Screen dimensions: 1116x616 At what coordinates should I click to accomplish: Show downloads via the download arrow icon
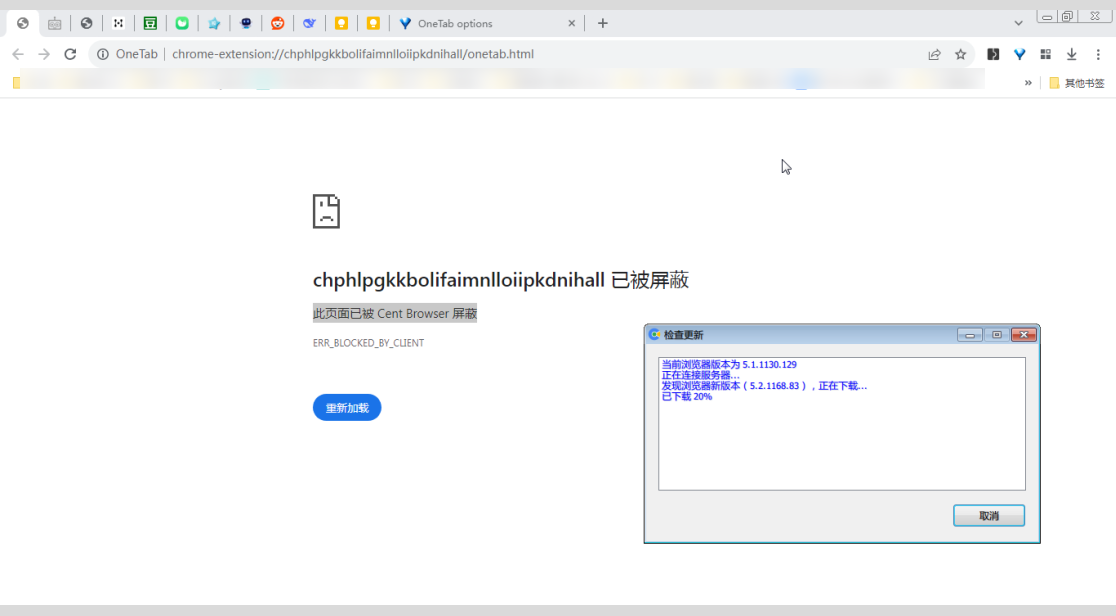(1072, 54)
